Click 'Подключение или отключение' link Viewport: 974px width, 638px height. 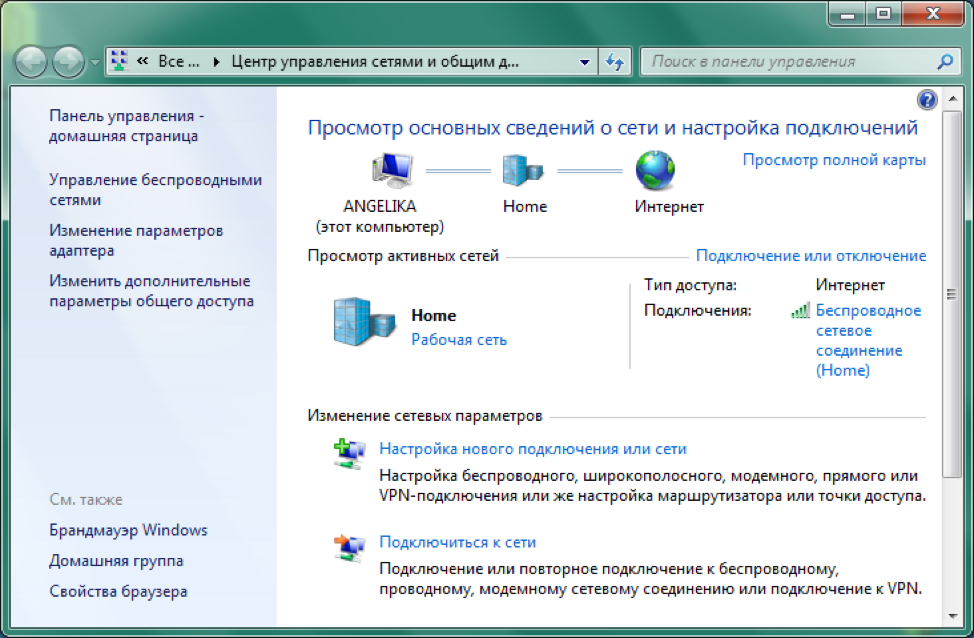[811, 256]
